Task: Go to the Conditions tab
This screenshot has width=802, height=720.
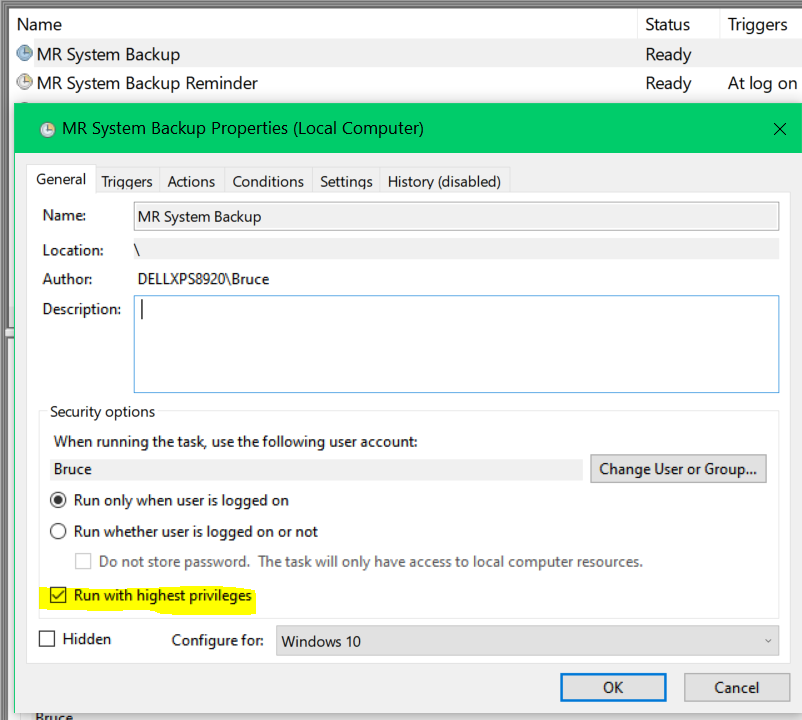Action: coord(268,181)
